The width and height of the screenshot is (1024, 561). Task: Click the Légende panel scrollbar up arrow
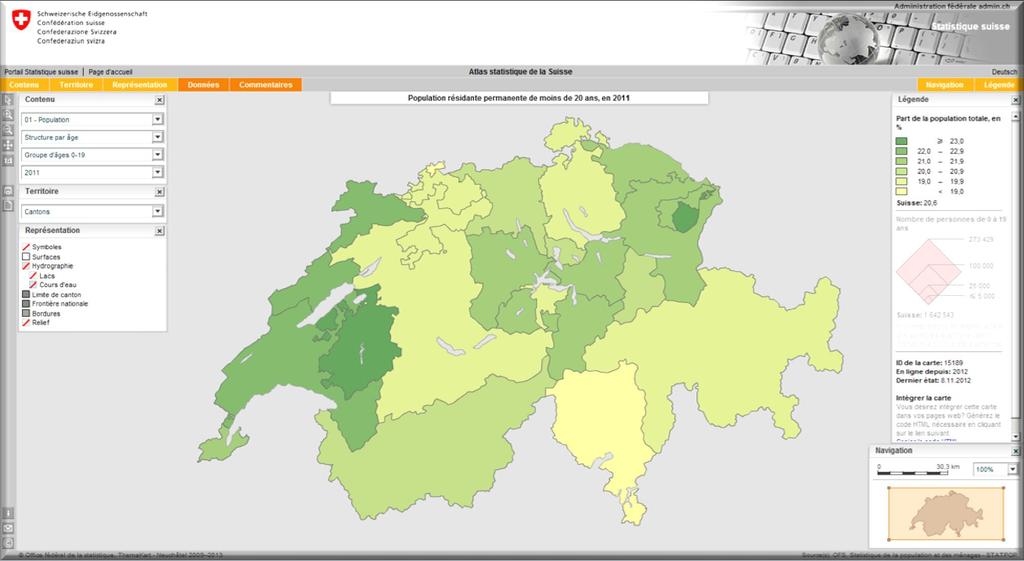(x=1016, y=116)
